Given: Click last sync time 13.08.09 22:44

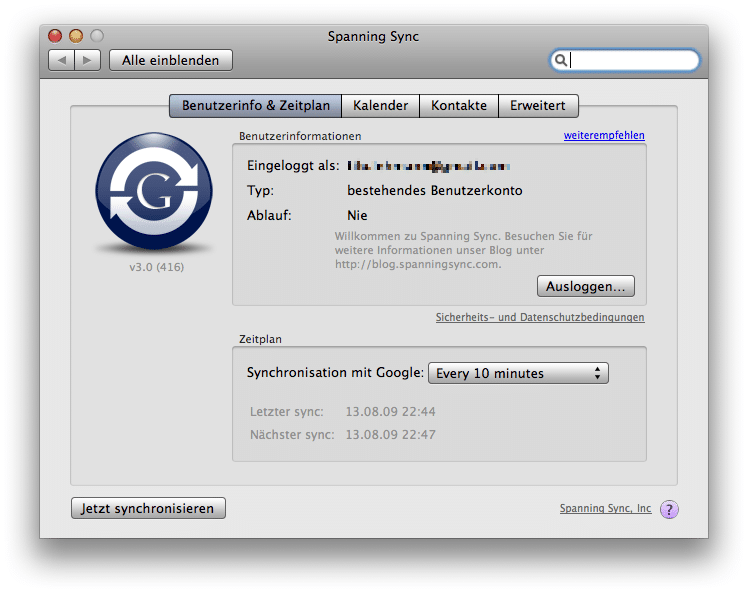Looking at the screenshot, I should coord(390,412).
